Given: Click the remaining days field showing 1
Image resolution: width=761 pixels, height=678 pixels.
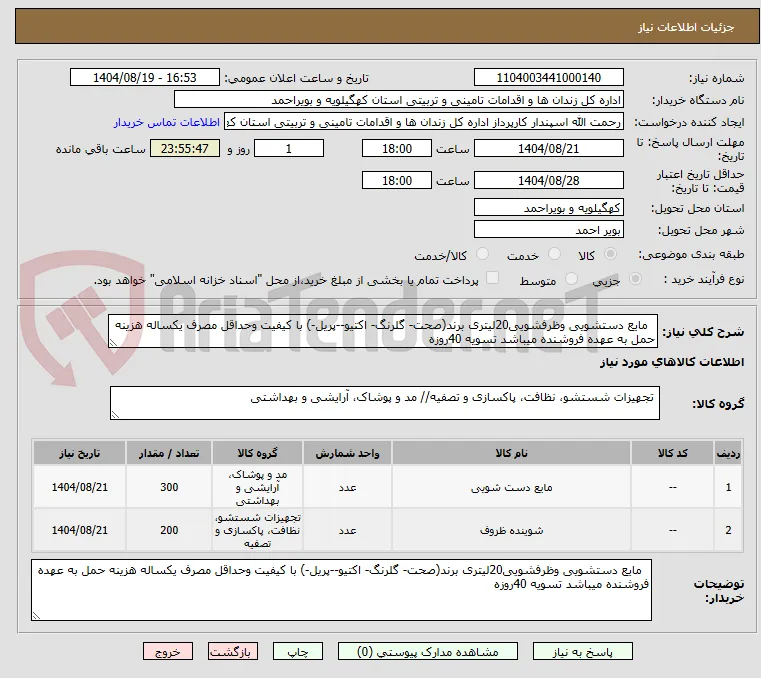Looking at the screenshot, I should [289, 149].
